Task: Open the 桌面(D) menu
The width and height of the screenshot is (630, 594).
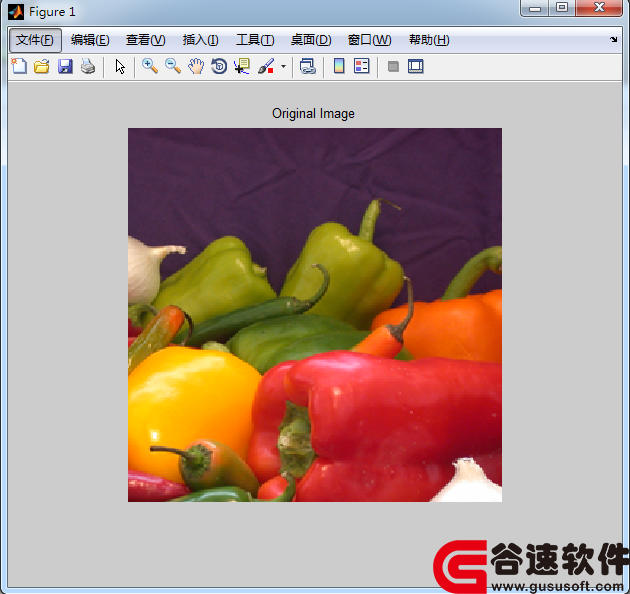Action: point(311,40)
